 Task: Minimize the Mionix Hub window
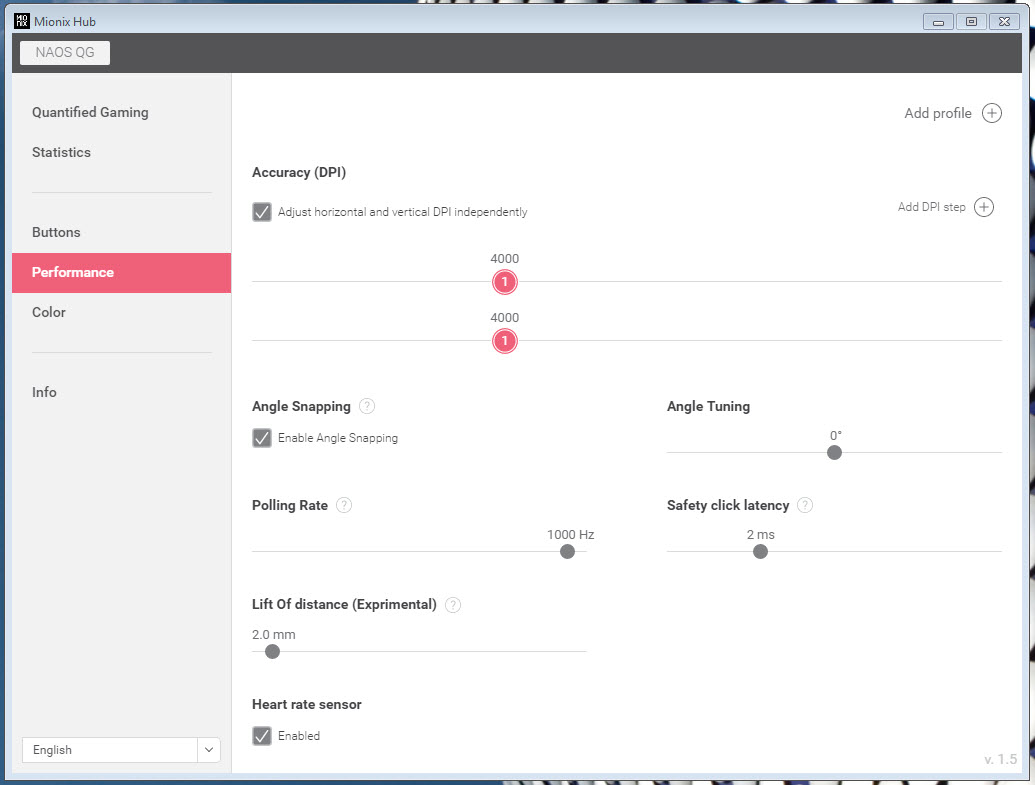click(938, 22)
